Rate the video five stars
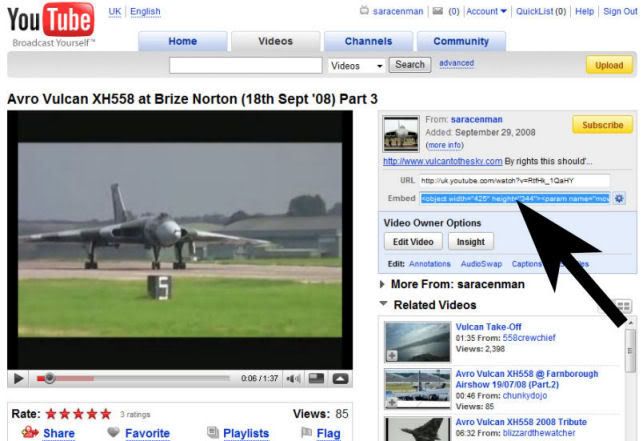The width and height of the screenshot is (643, 441). 104,413
